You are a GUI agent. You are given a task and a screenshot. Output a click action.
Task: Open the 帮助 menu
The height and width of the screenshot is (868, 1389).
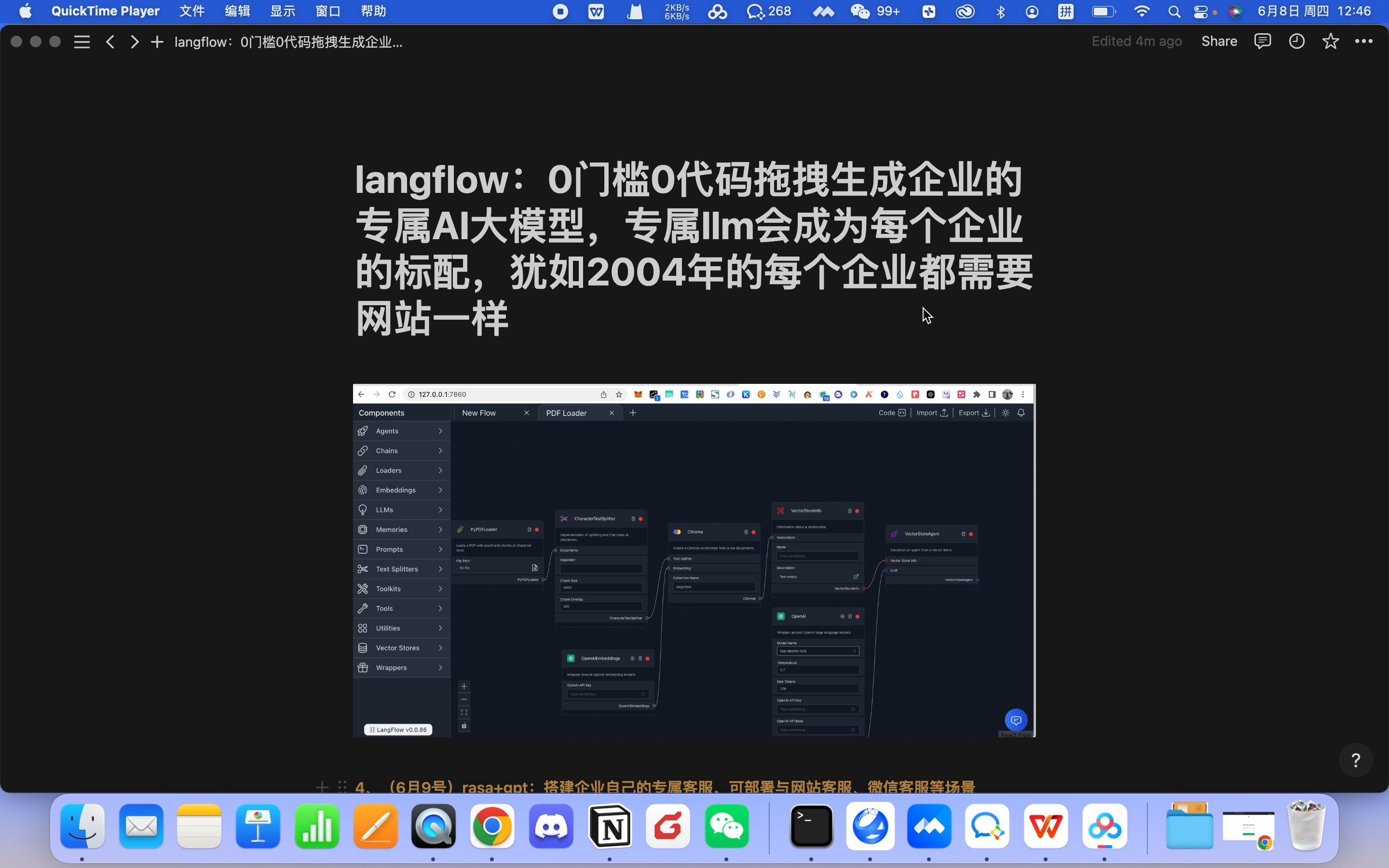(x=373, y=11)
